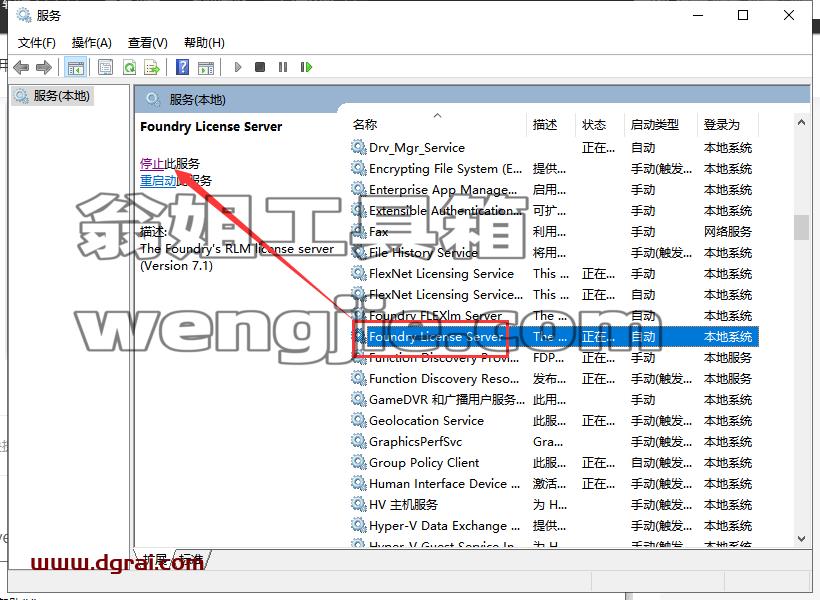Open the 操作(A) menu
The height and width of the screenshot is (600, 820).
tap(92, 43)
